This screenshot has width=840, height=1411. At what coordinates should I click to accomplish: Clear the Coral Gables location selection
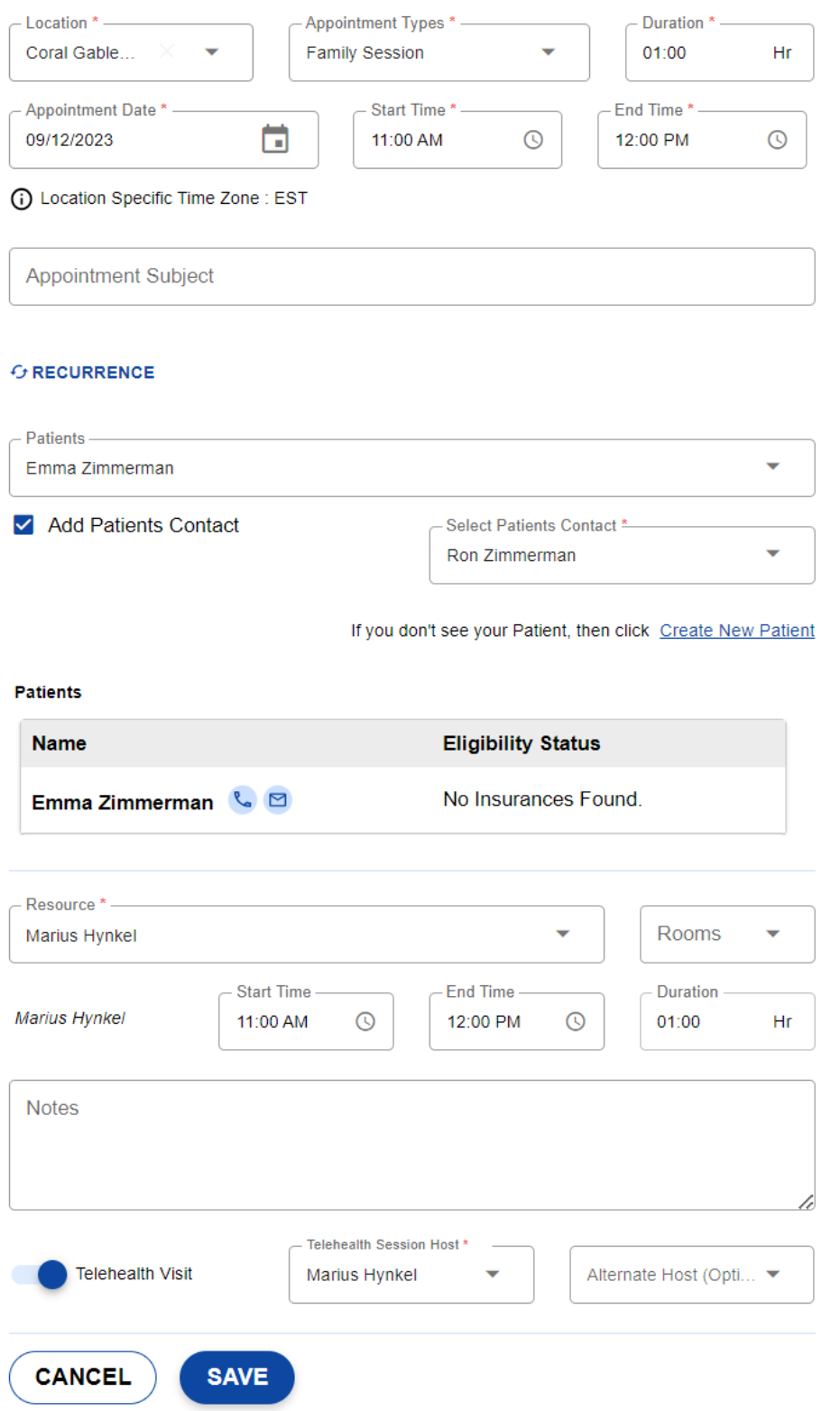click(167, 52)
